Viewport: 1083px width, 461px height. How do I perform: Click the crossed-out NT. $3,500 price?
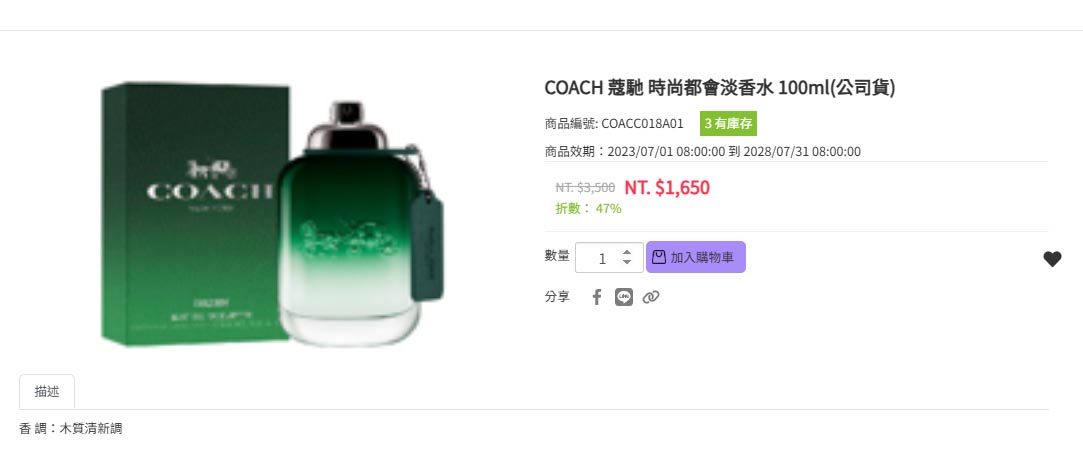(585, 187)
